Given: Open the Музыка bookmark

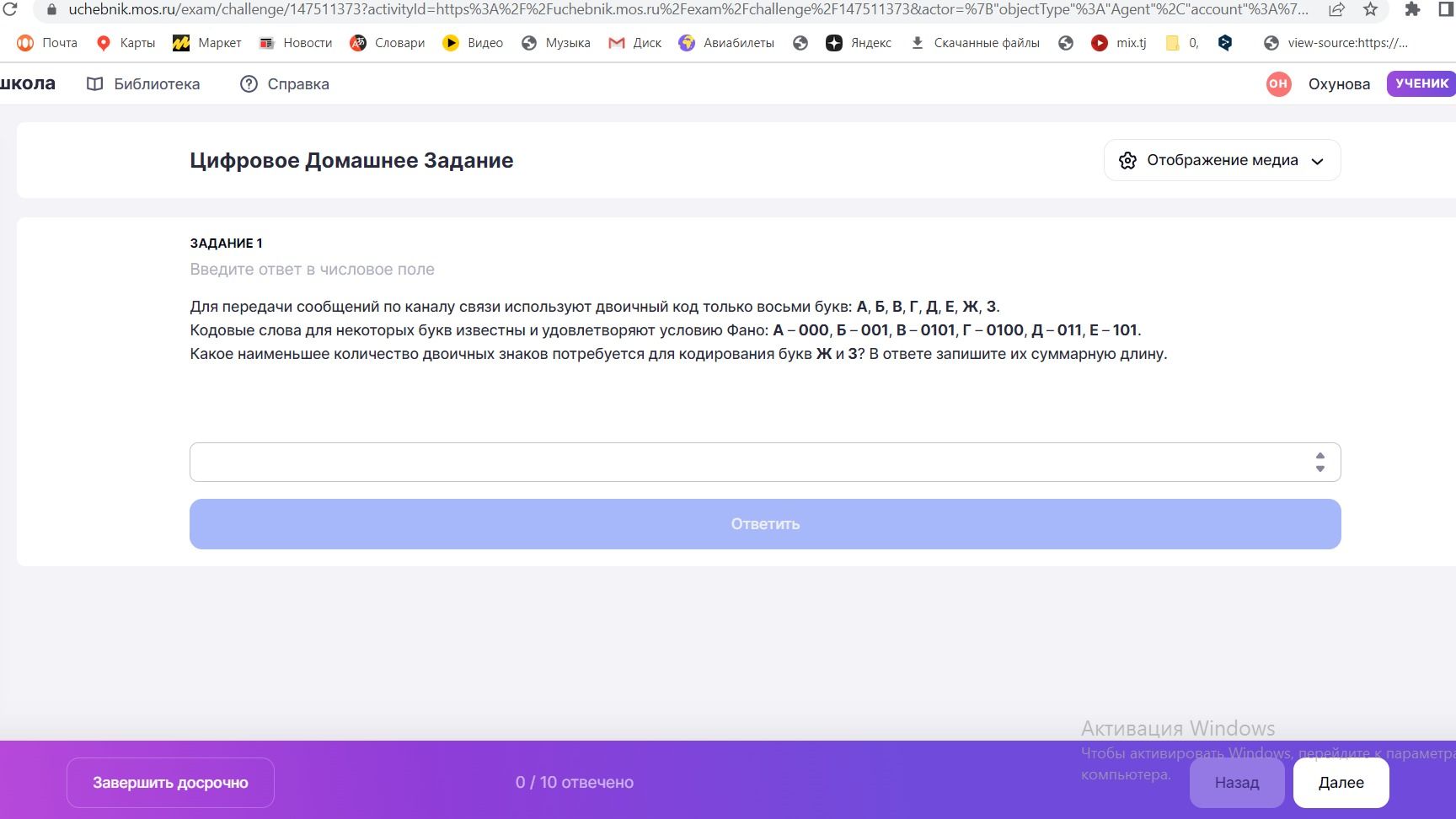Looking at the screenshot, I should pos(556,43).
